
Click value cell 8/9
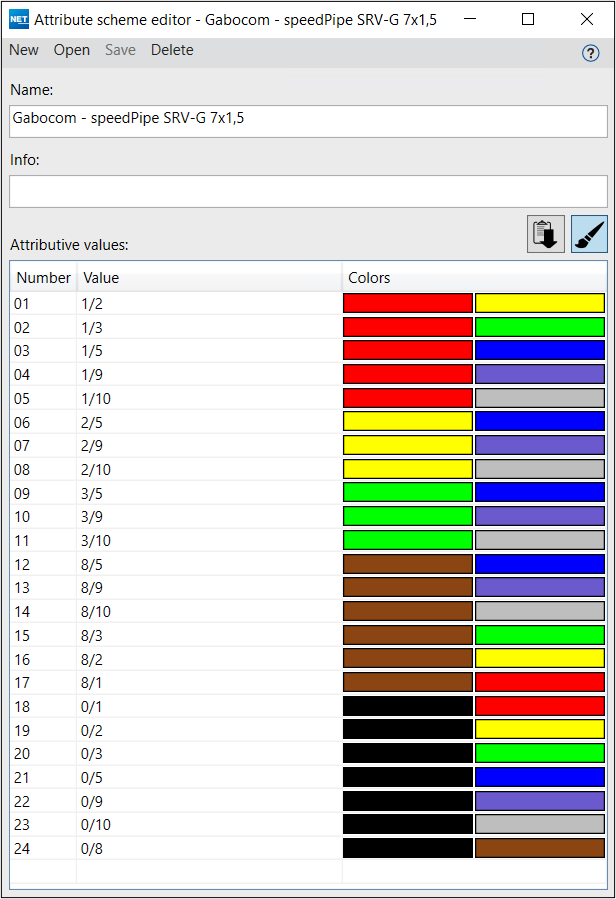click(209, 588)
